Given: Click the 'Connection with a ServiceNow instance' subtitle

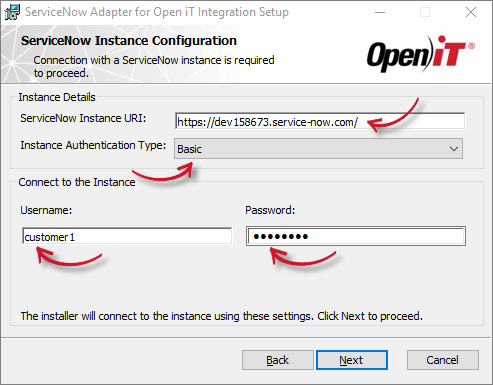Looking at the screenshot, I should [x=154, y=66].
